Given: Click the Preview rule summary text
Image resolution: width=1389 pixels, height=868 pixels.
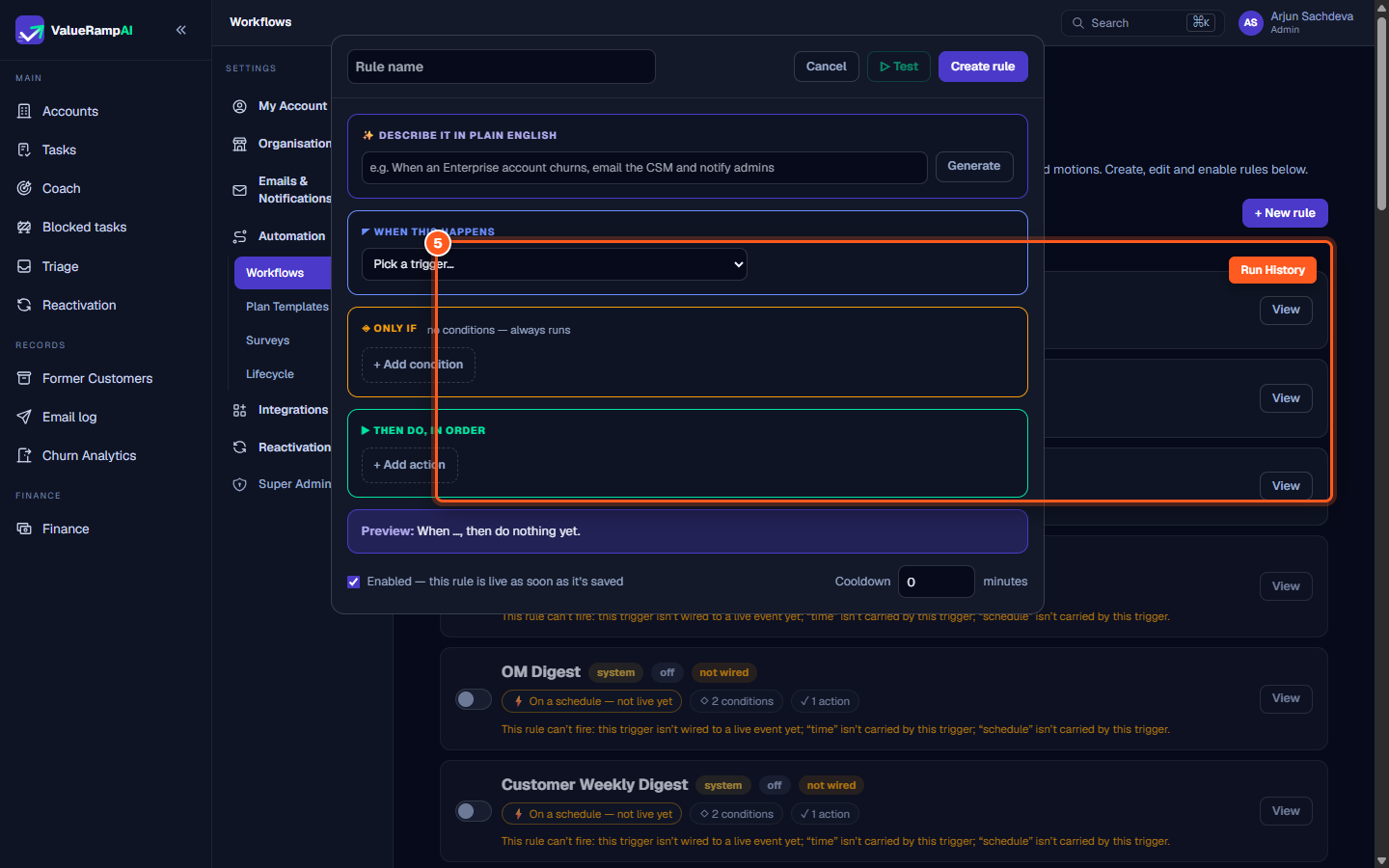Looking at the screenshot, I should [471, 531].
